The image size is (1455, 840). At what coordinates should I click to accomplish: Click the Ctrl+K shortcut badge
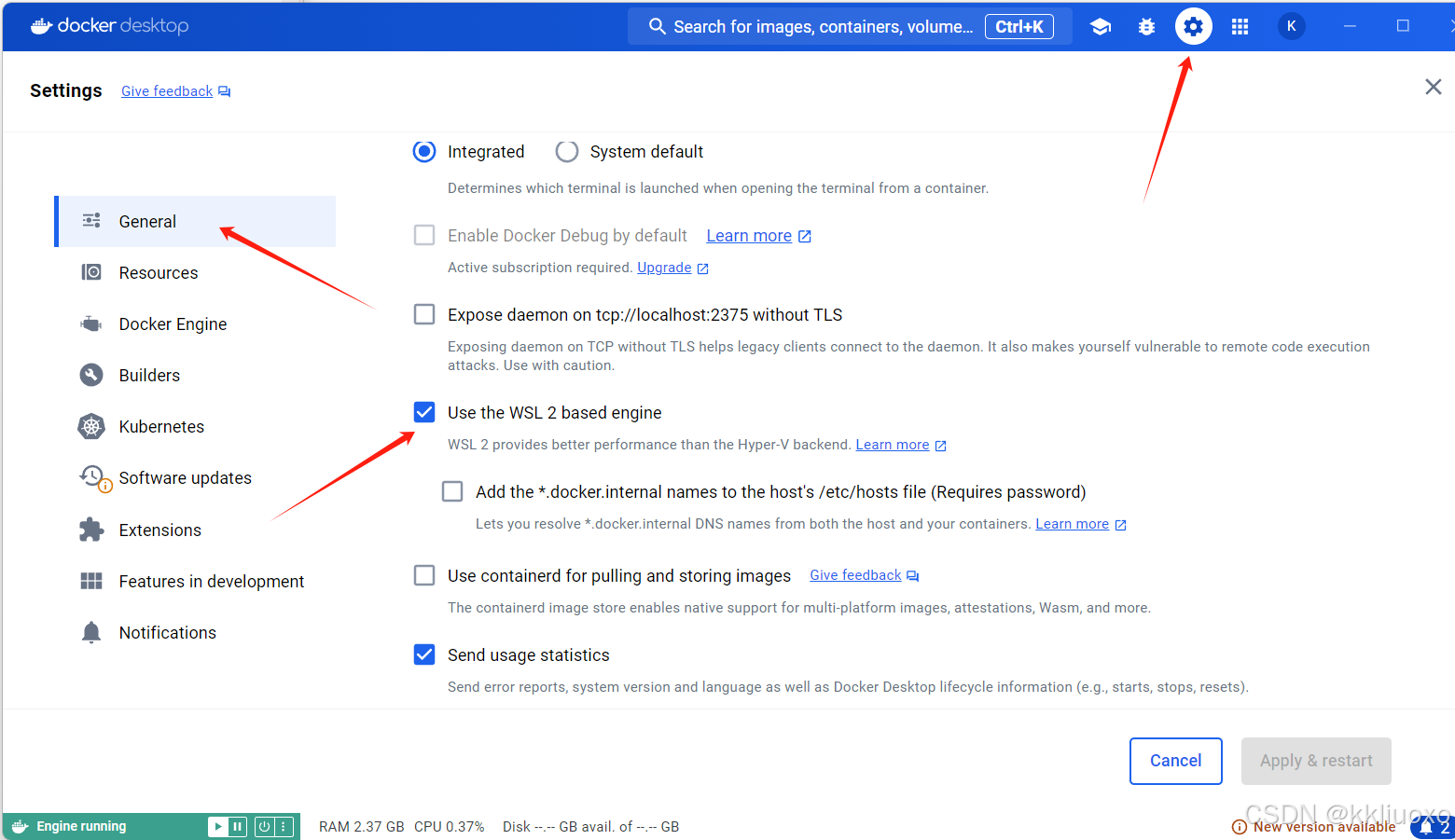point(1019,26)
